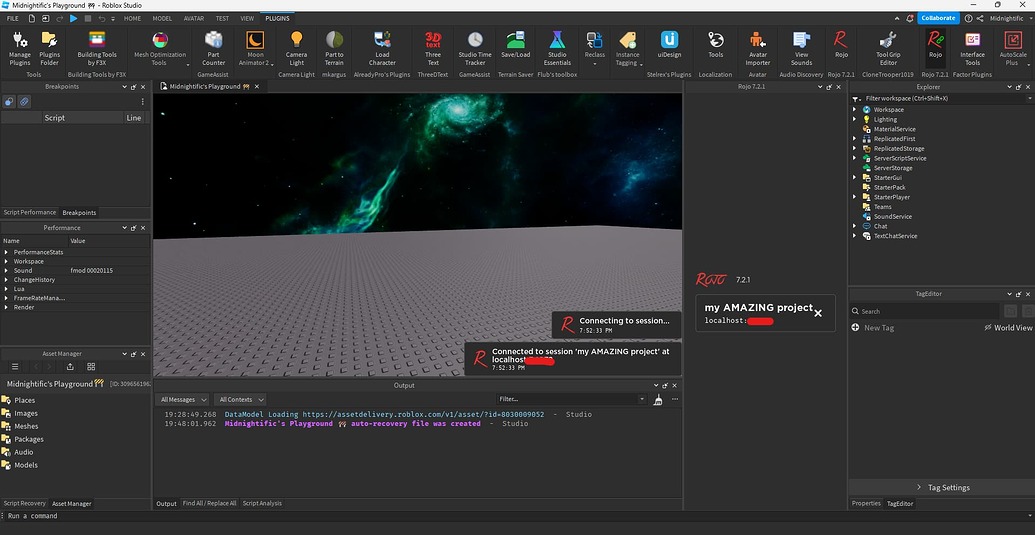Launch Moon Animator 2
Image resolution: width=1035 pixels, height=535 pixels.
click(255, 48)
